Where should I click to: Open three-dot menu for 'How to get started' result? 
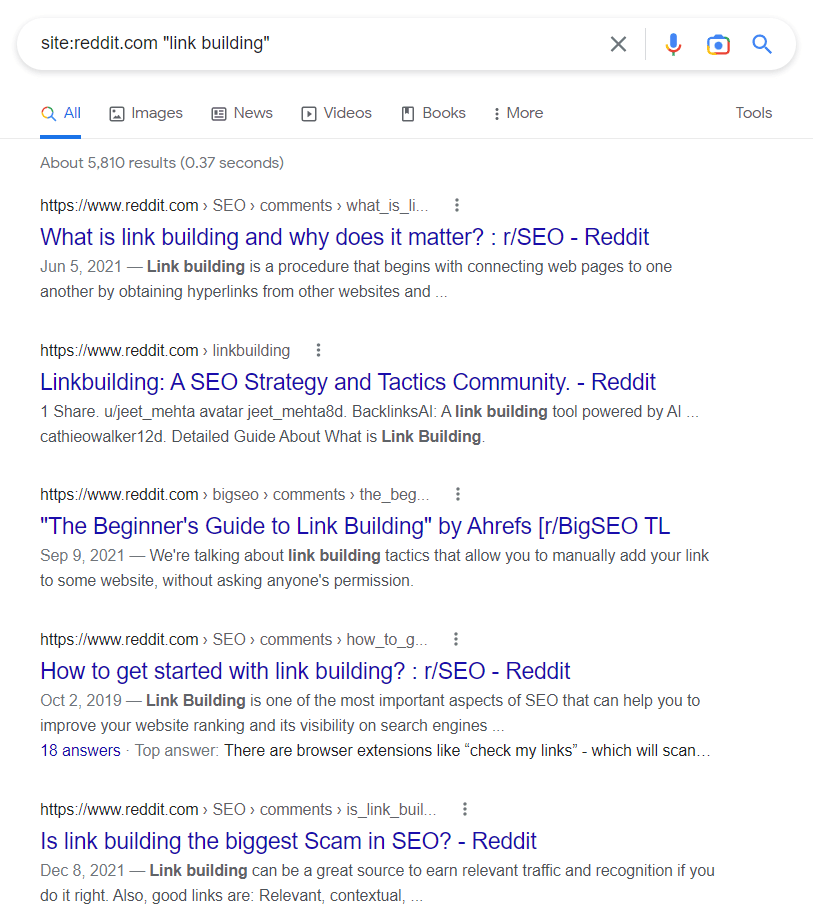[x=456, y=639]
